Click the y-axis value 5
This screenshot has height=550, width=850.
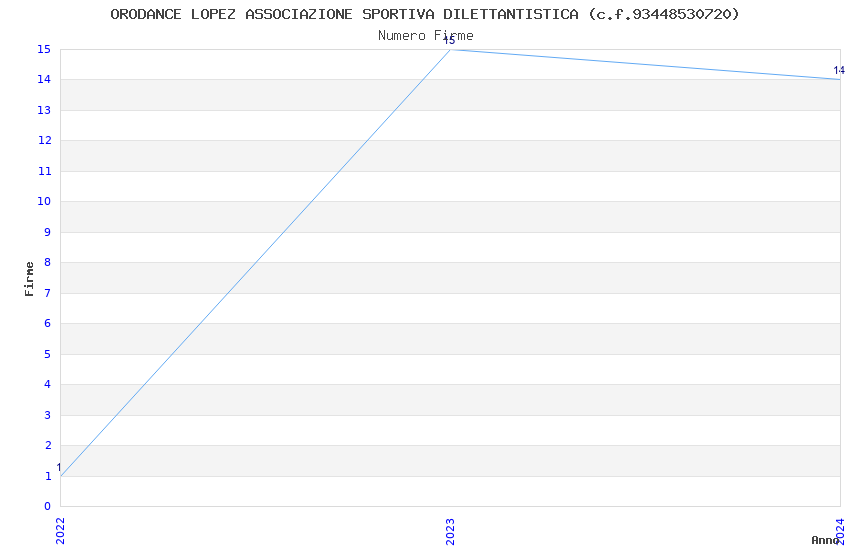[48, 354]
